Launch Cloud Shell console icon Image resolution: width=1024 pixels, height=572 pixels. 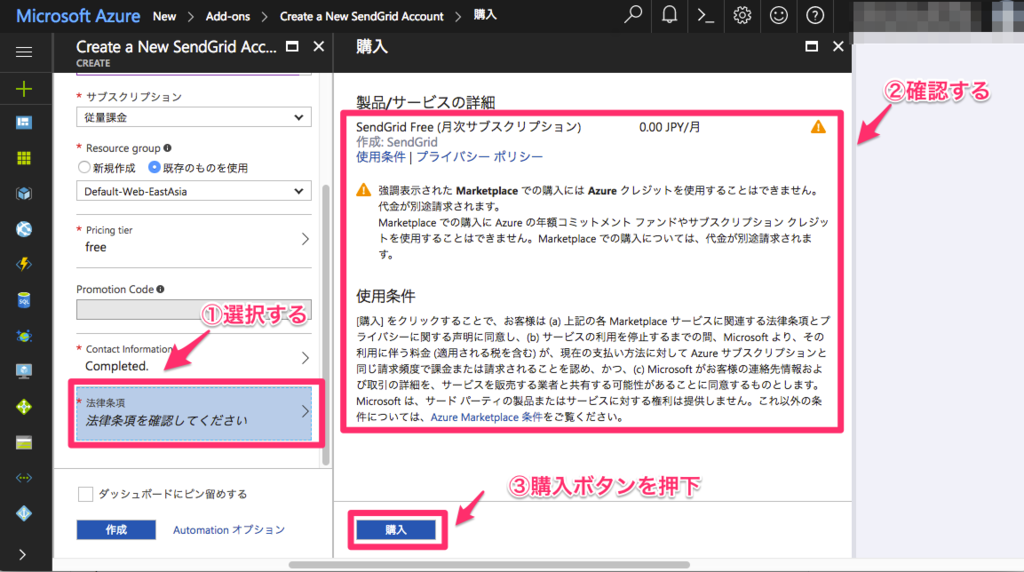coord(705,15)
